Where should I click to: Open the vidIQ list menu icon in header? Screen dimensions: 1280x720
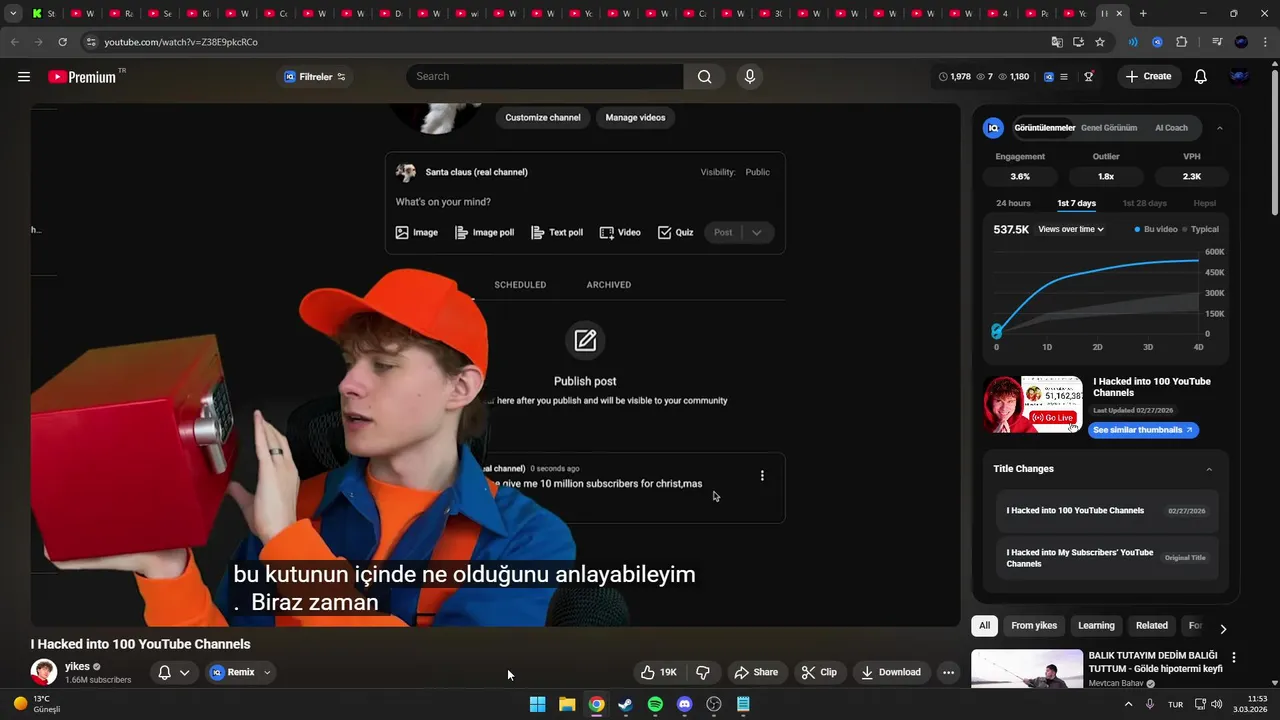point(1064,77)
